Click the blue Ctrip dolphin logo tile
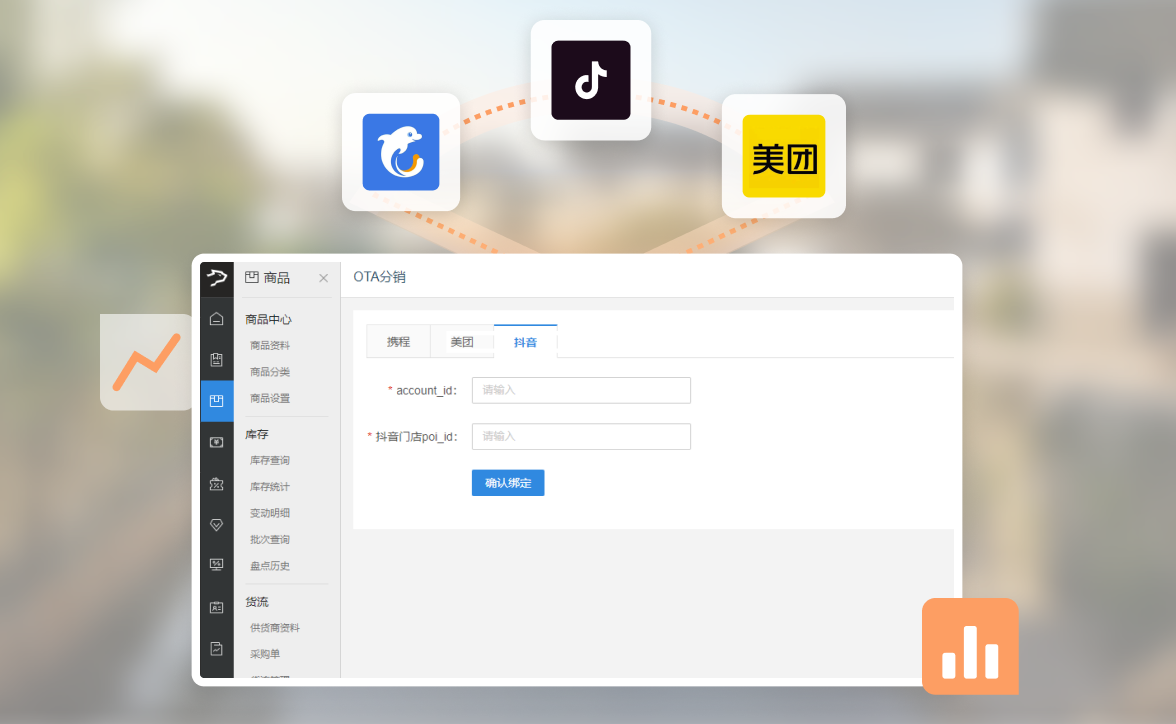The image size is (1176, 724). [x=401, y=152]
